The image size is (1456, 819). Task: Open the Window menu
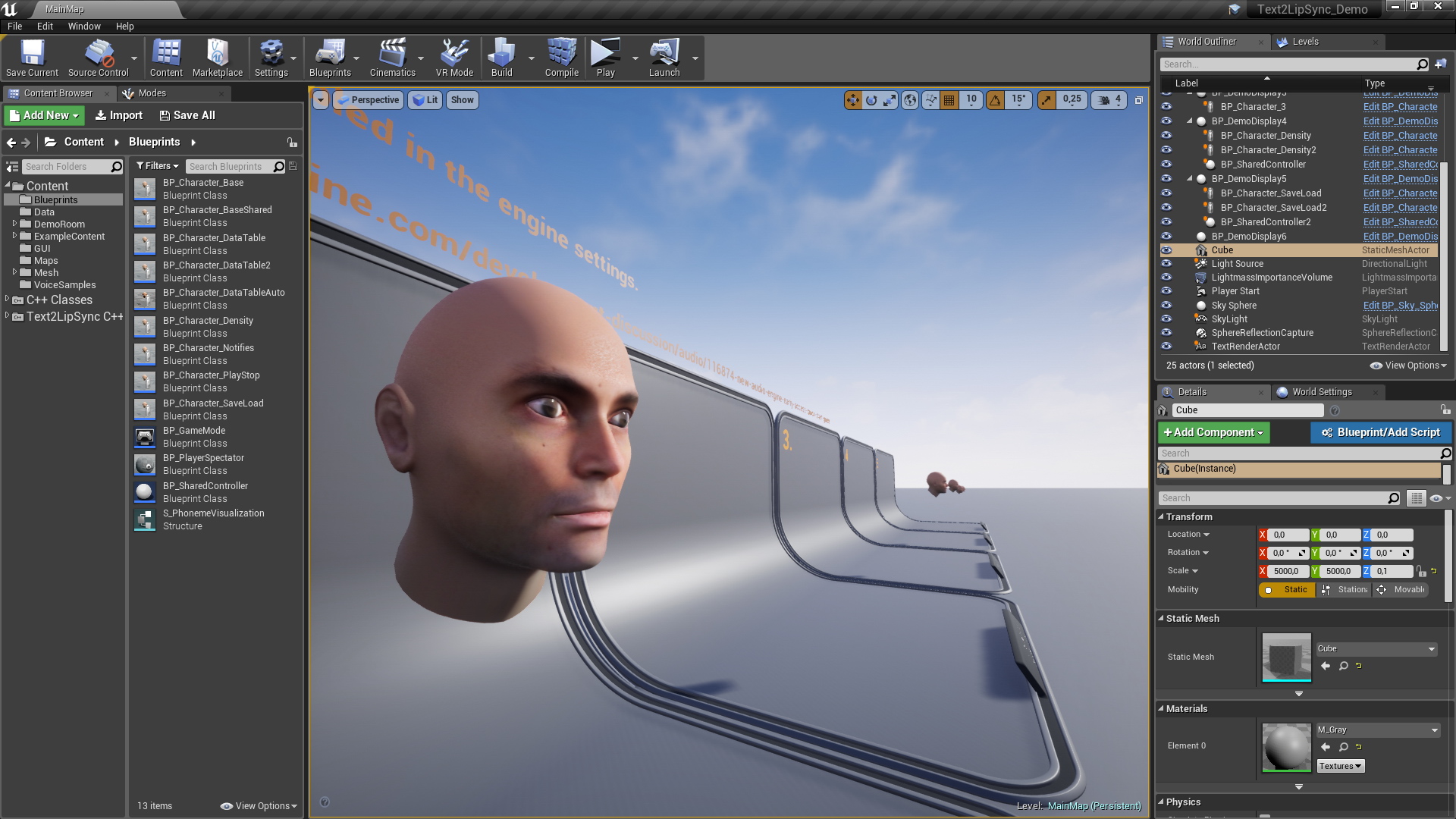[83, 26]
